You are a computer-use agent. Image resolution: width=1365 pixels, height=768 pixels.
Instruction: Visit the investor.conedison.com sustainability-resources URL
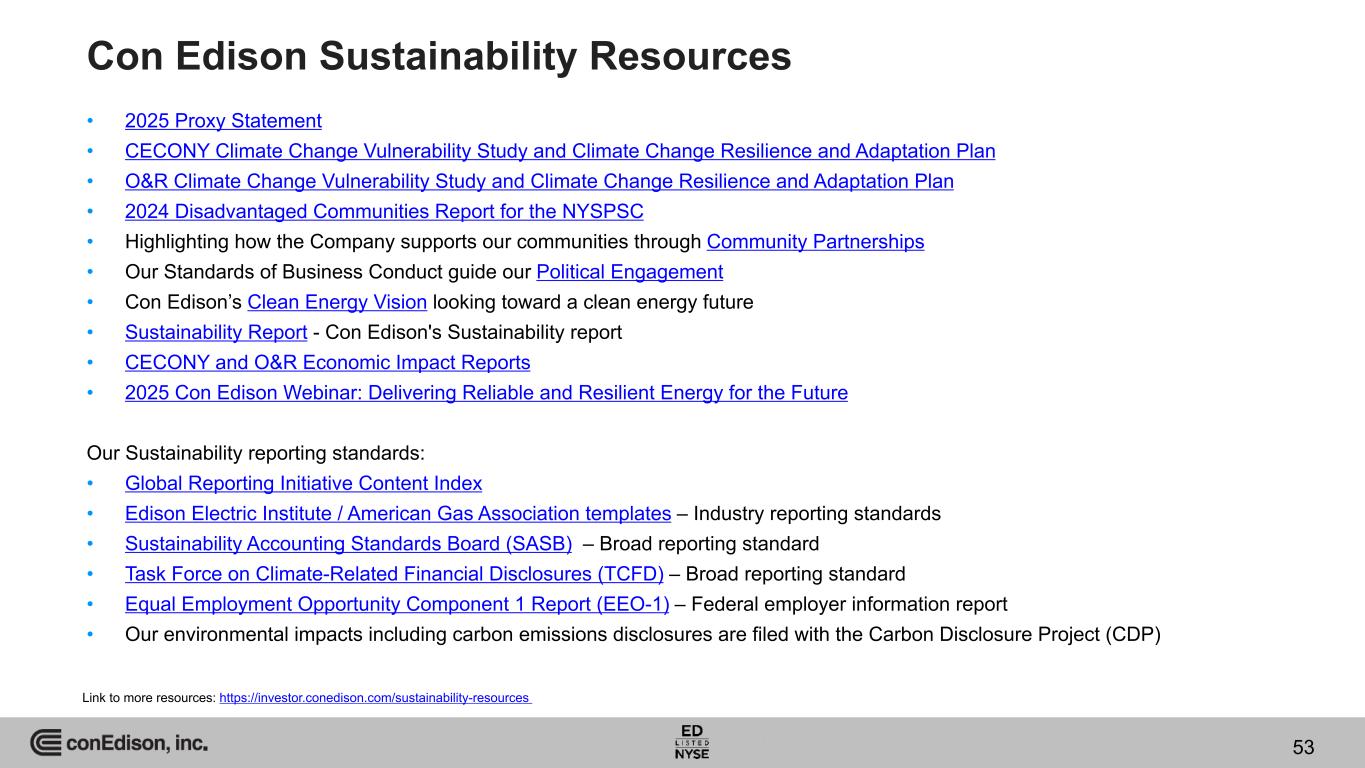pyautogui.click(x=374, y=698)
